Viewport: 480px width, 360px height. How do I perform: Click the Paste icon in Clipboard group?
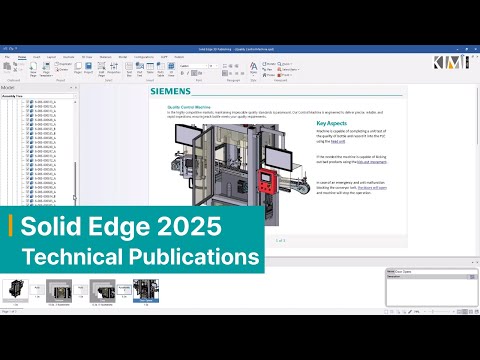point(7,68)
